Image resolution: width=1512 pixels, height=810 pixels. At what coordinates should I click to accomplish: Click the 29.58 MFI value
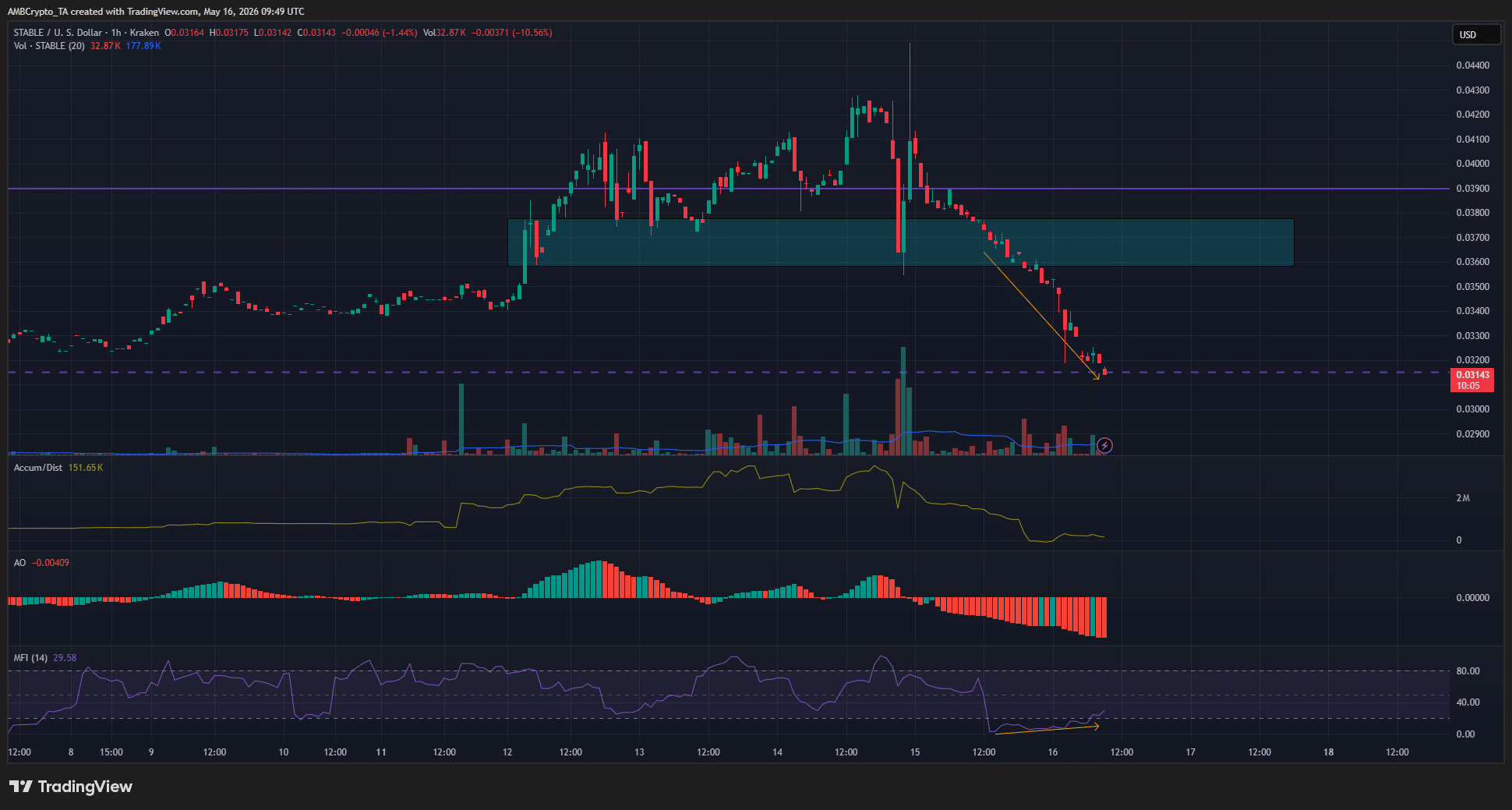[65, 658]
